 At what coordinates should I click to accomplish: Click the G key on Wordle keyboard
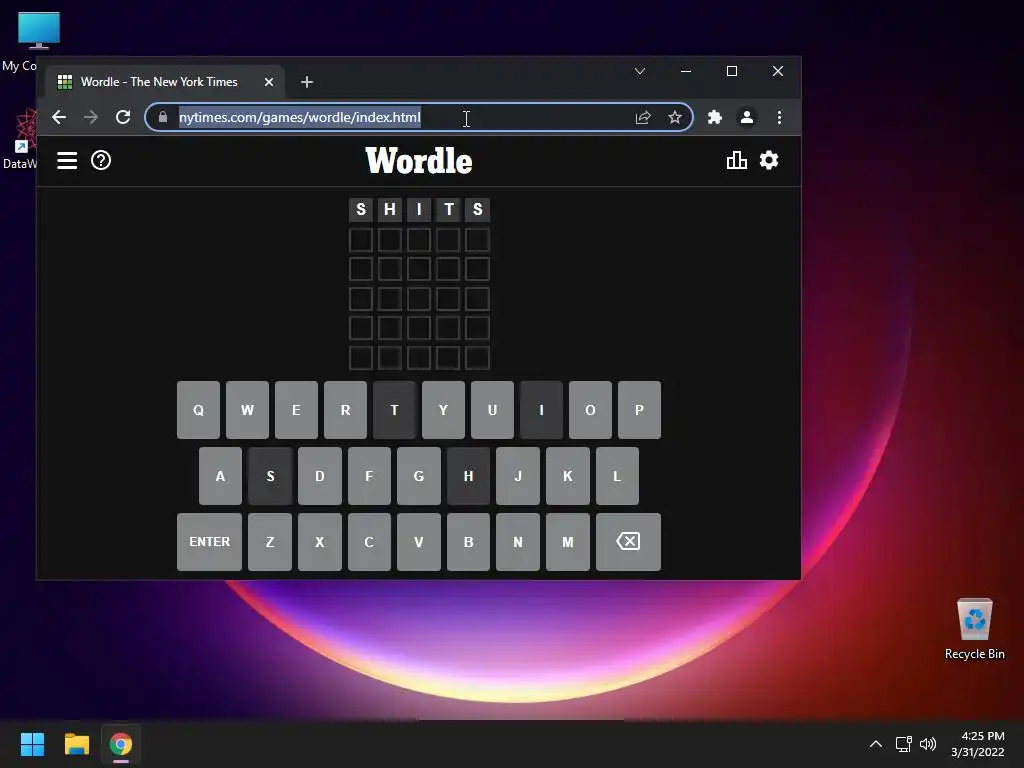pyautogui.click(x=419, y=476)
